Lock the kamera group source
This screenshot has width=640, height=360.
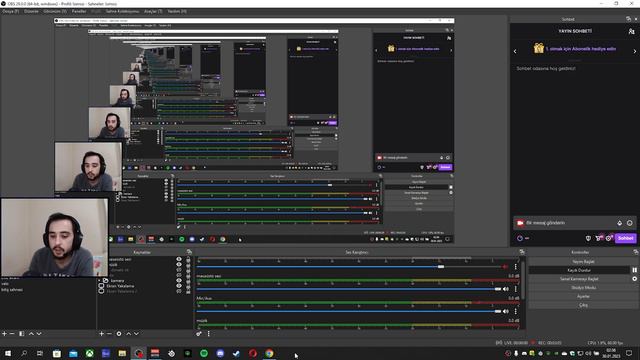point(188,280)
